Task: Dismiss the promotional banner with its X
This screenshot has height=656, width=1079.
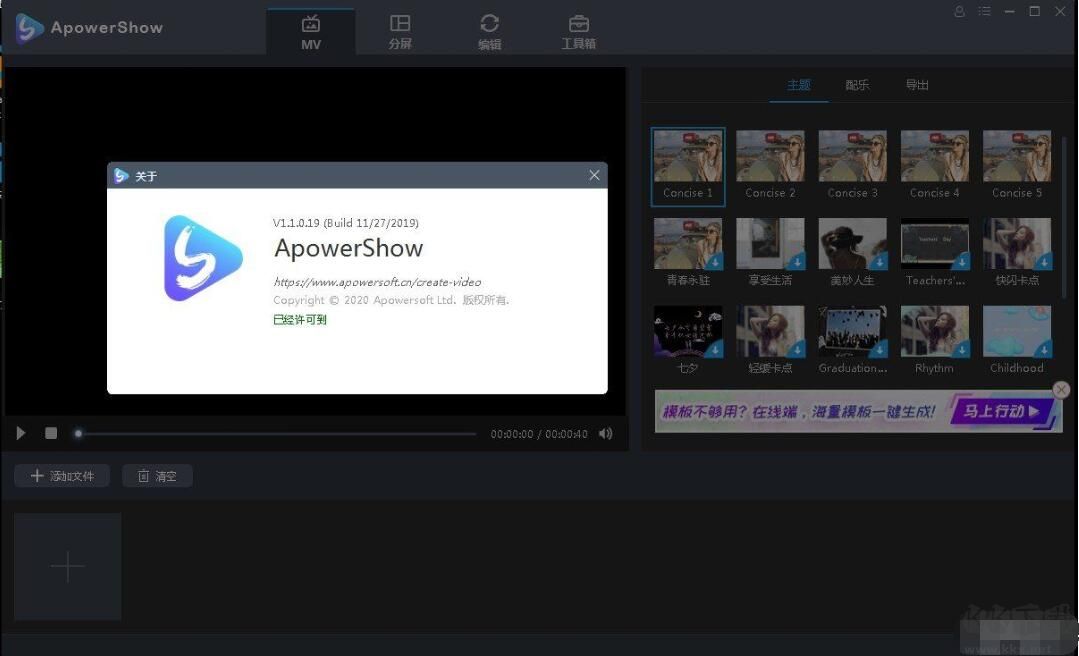Action: coord(1060,390)
